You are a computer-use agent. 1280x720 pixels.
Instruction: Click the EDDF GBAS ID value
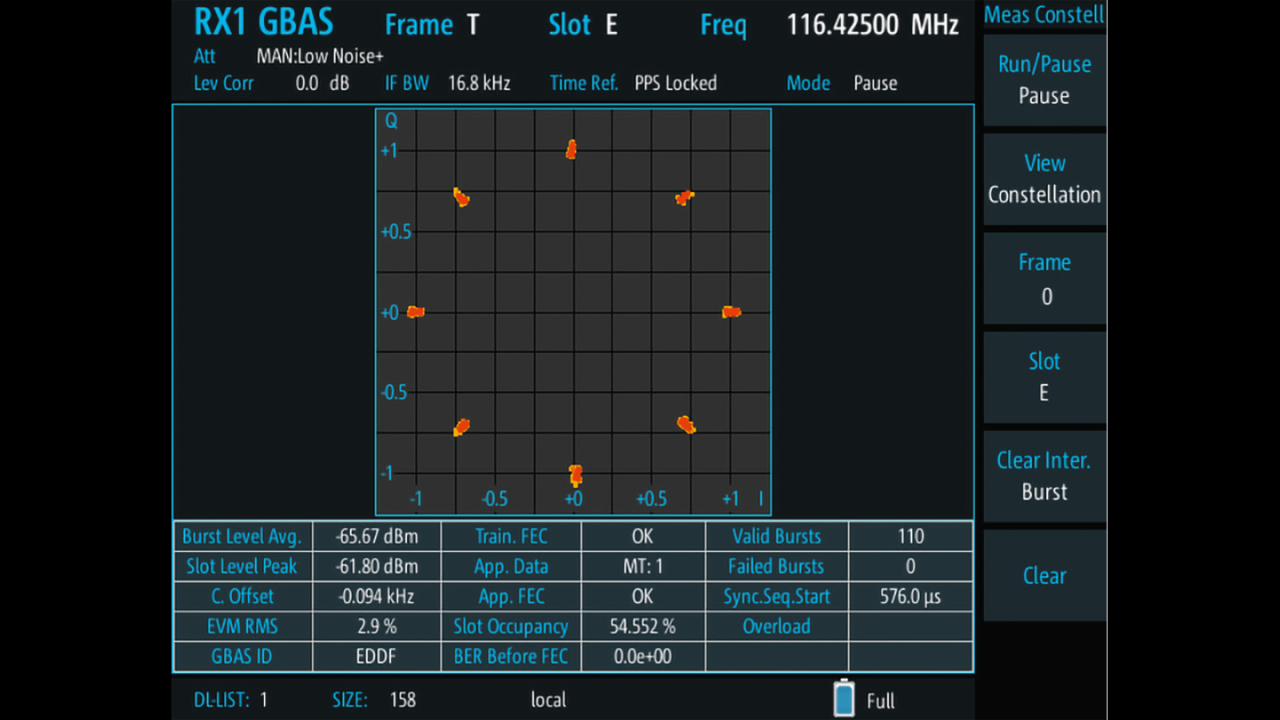pos(377,656)
